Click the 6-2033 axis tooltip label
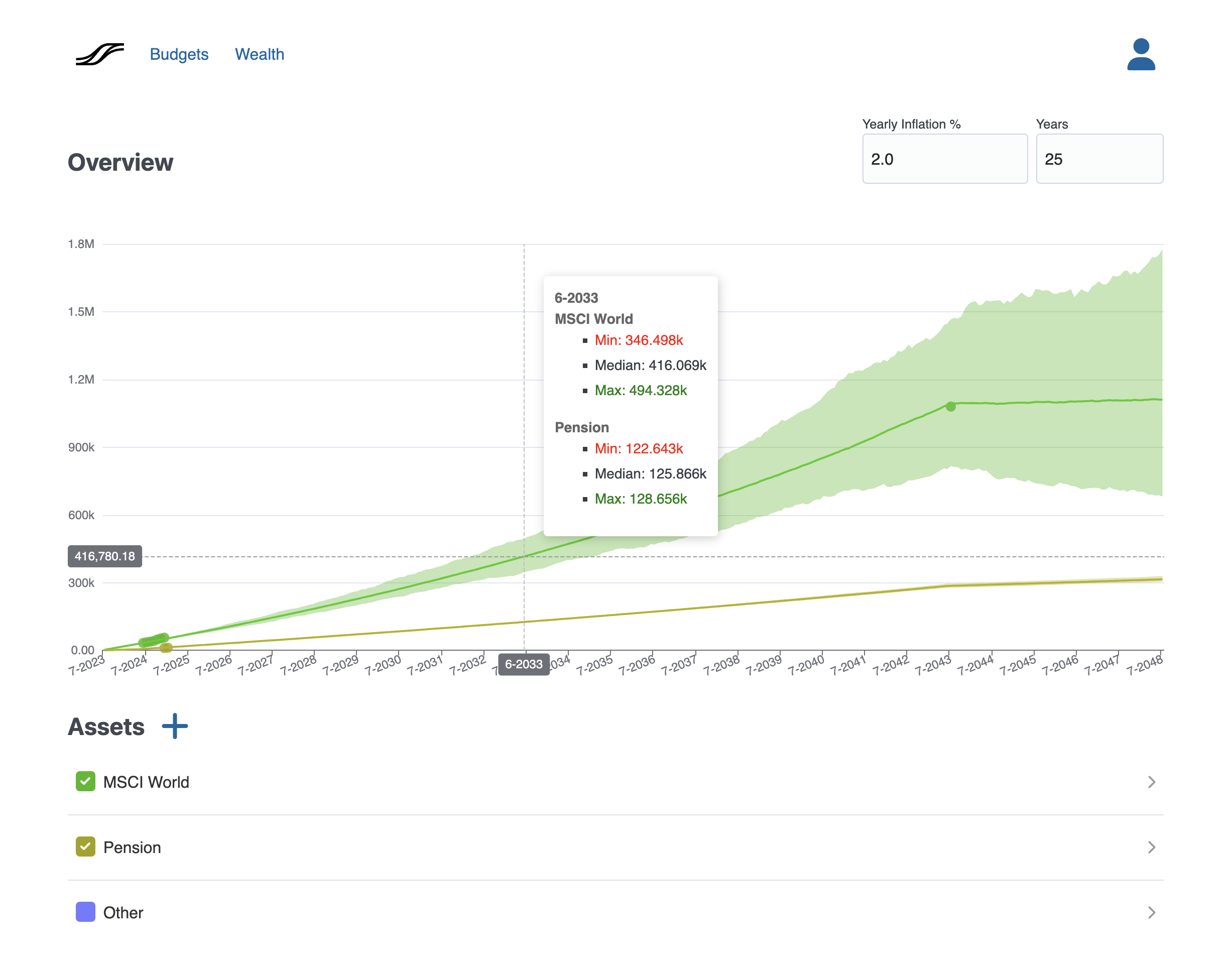 click(524, 664)
